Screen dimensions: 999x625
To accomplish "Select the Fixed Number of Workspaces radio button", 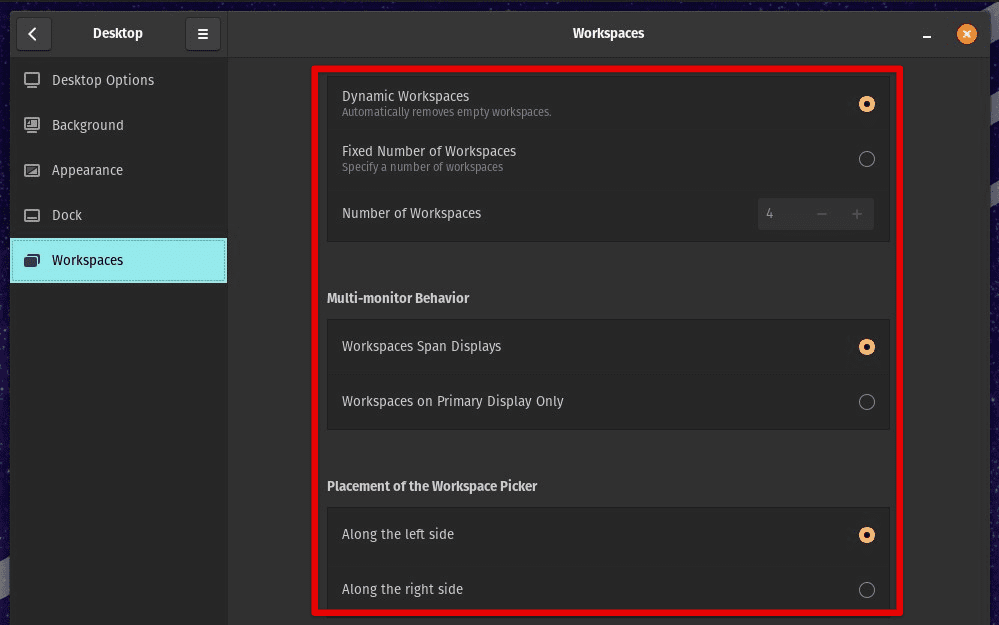I will pyautogui.click(x=866, y=159).
